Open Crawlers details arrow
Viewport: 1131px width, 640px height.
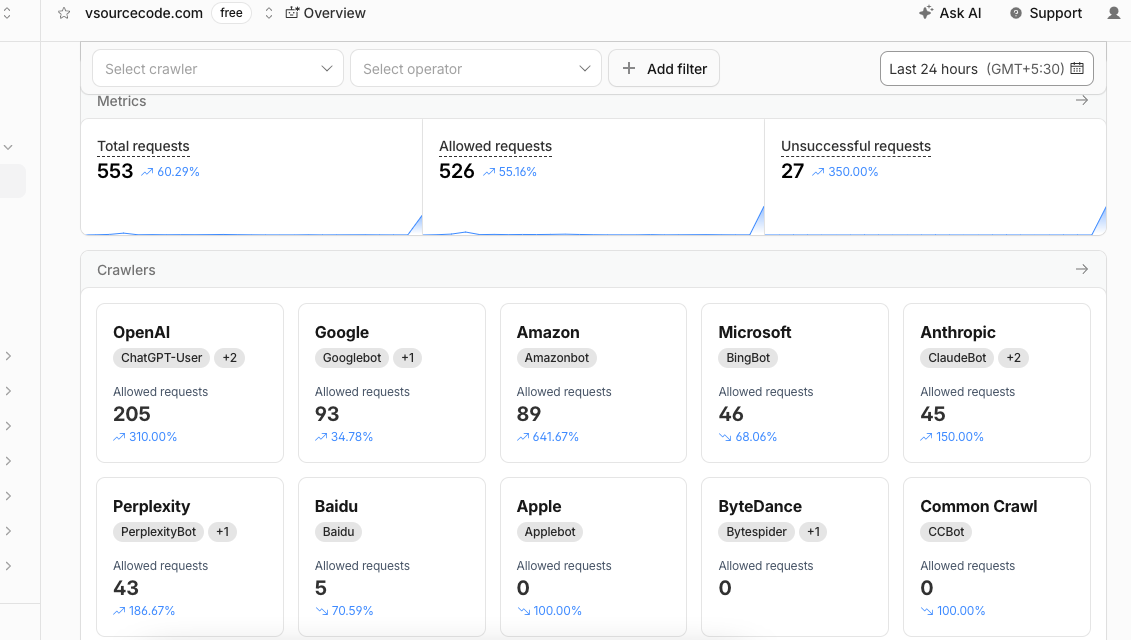(x=1082, y=269)
